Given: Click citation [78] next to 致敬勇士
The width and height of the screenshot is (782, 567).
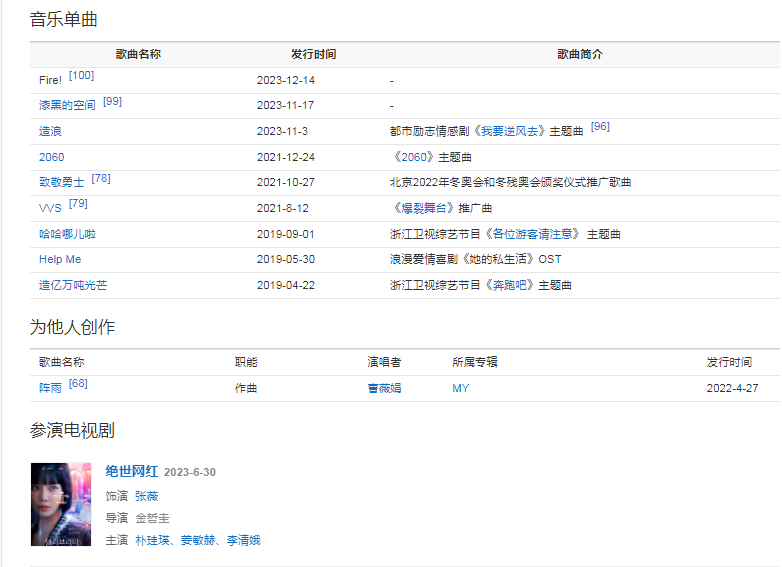Looking at the screenshot, I should pyautogui.click(x=101, y=179).
